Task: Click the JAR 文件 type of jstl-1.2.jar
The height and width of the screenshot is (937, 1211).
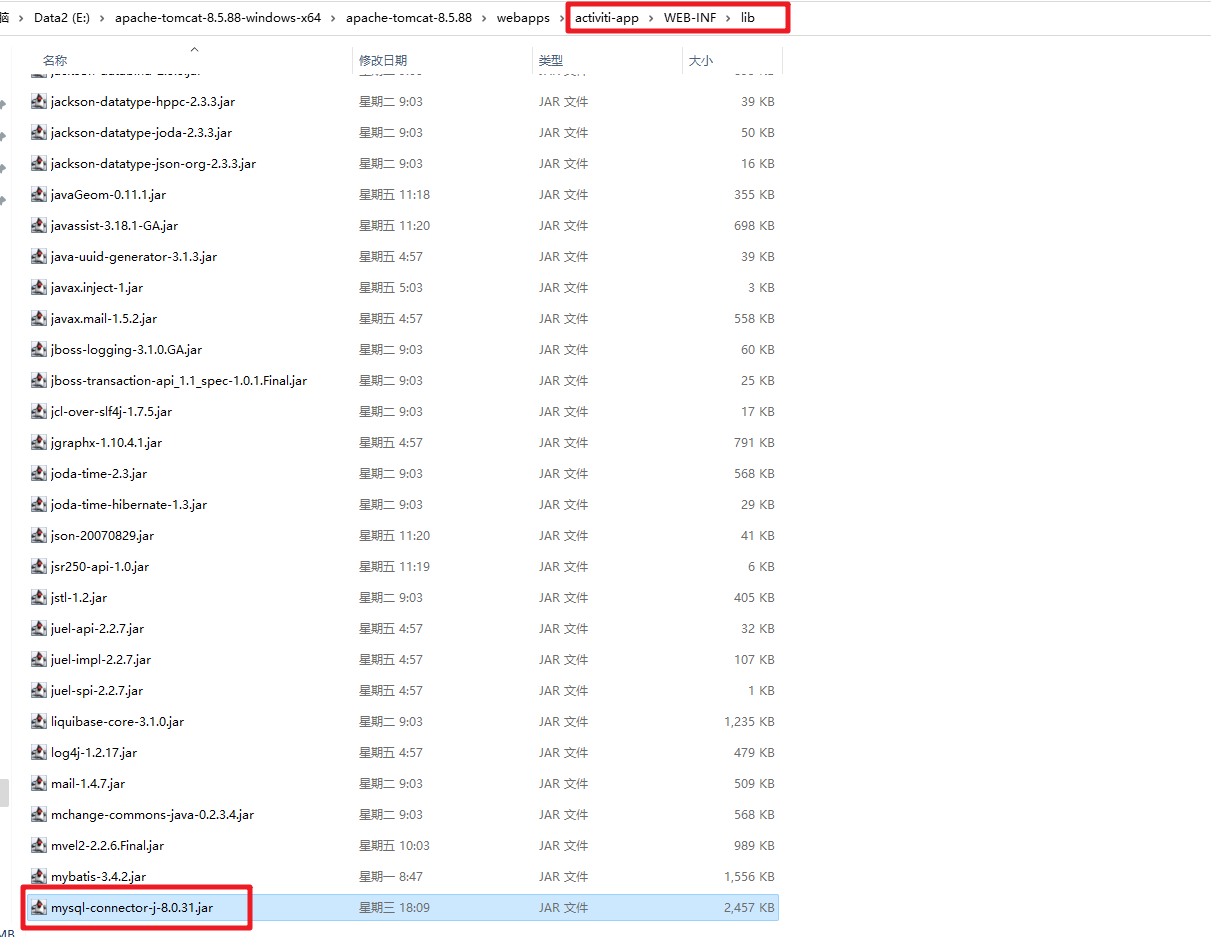Action: point(563,598)
